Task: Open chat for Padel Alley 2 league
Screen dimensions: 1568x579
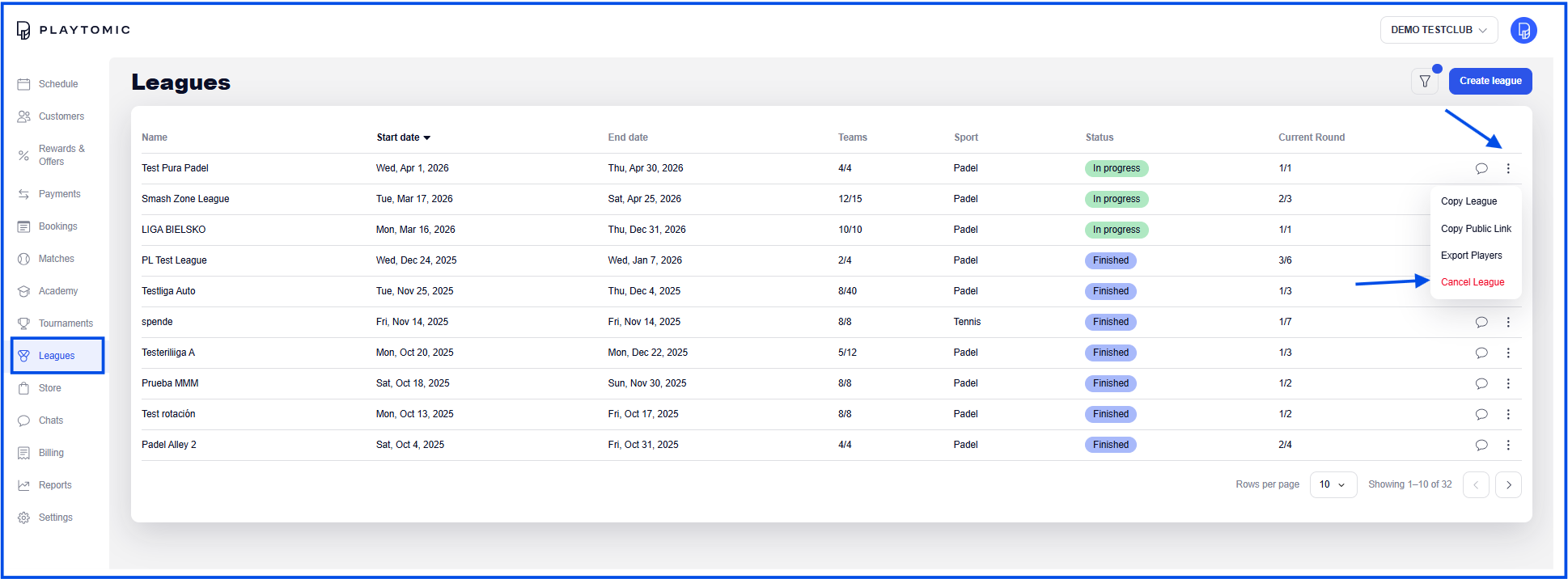Action: point(1481,445)
